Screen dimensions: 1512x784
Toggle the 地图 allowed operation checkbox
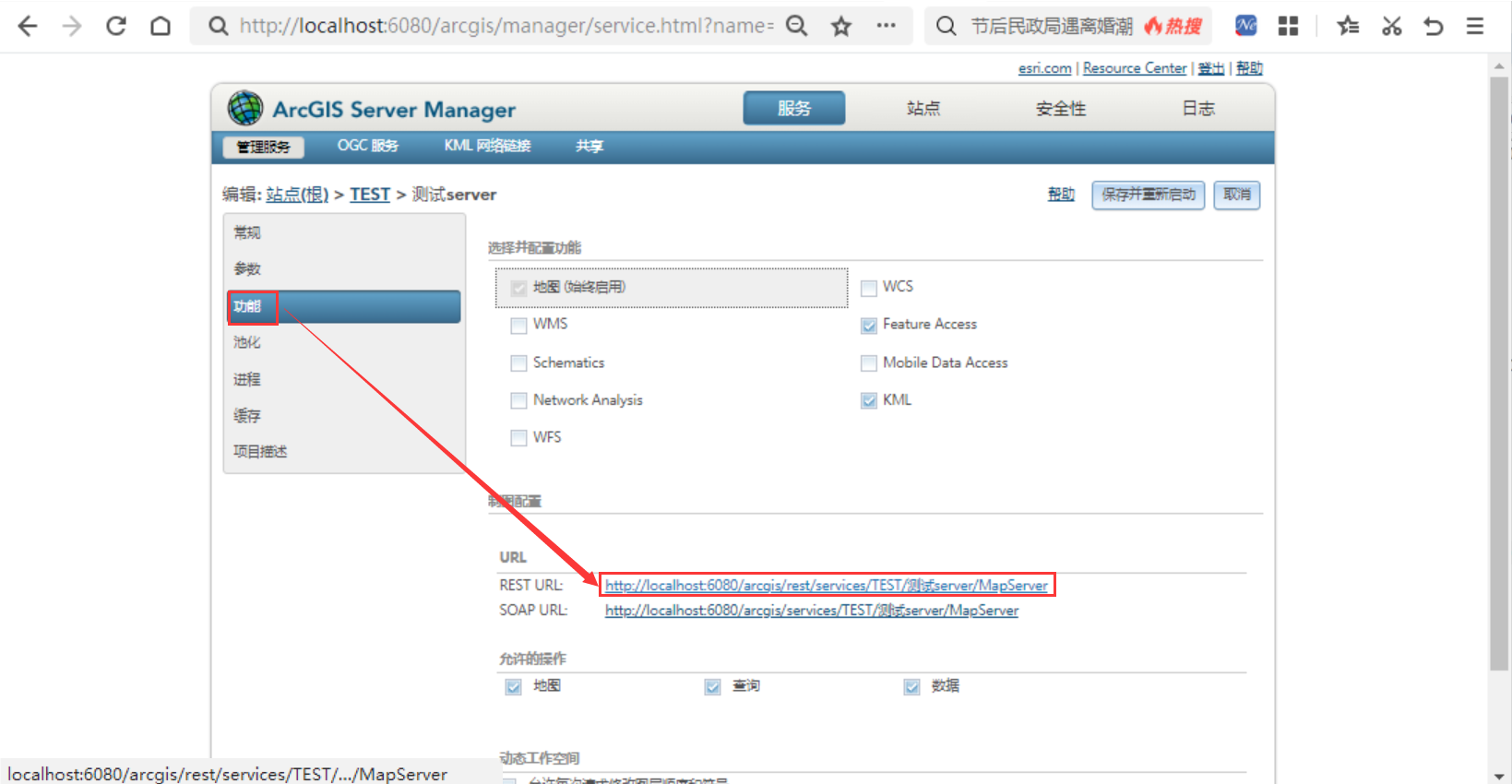click(x=513, y=686)
